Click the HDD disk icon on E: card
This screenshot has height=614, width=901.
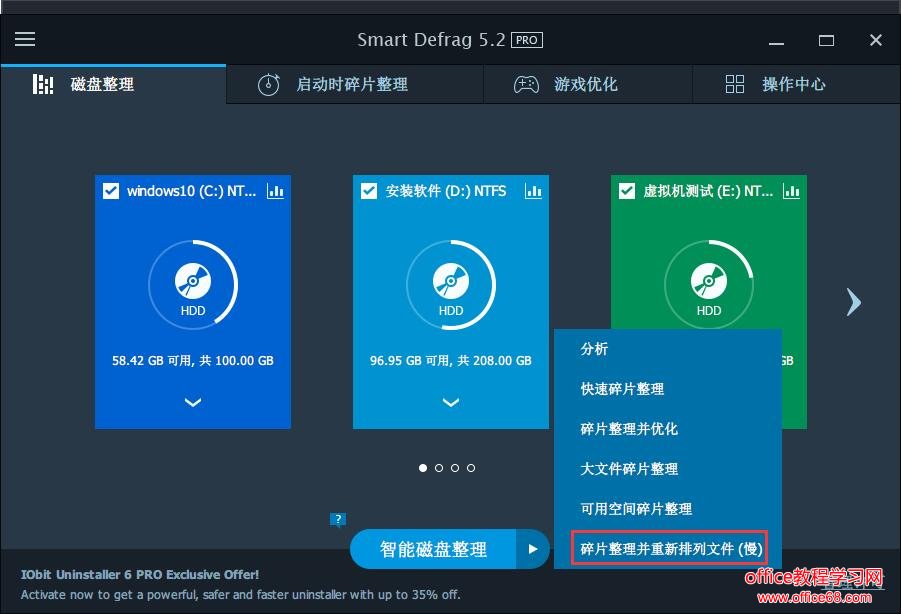tap(709, 281)
